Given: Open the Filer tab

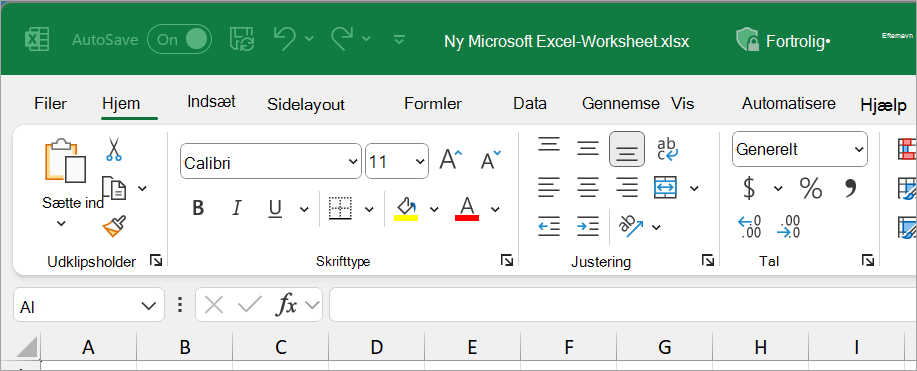Looking at the screenshot, I should point(50,104).
